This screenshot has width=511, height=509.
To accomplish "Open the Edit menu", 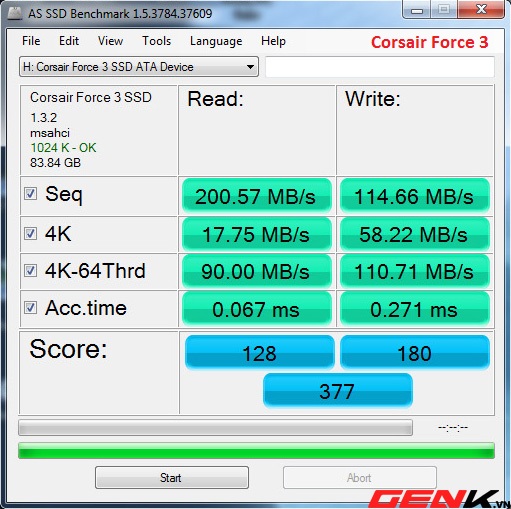I will tap(69, 41).
